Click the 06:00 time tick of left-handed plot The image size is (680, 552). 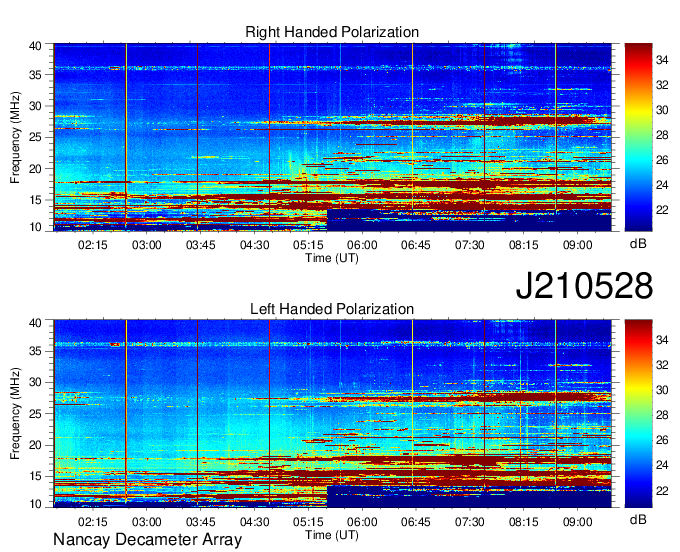click(362, 522)
